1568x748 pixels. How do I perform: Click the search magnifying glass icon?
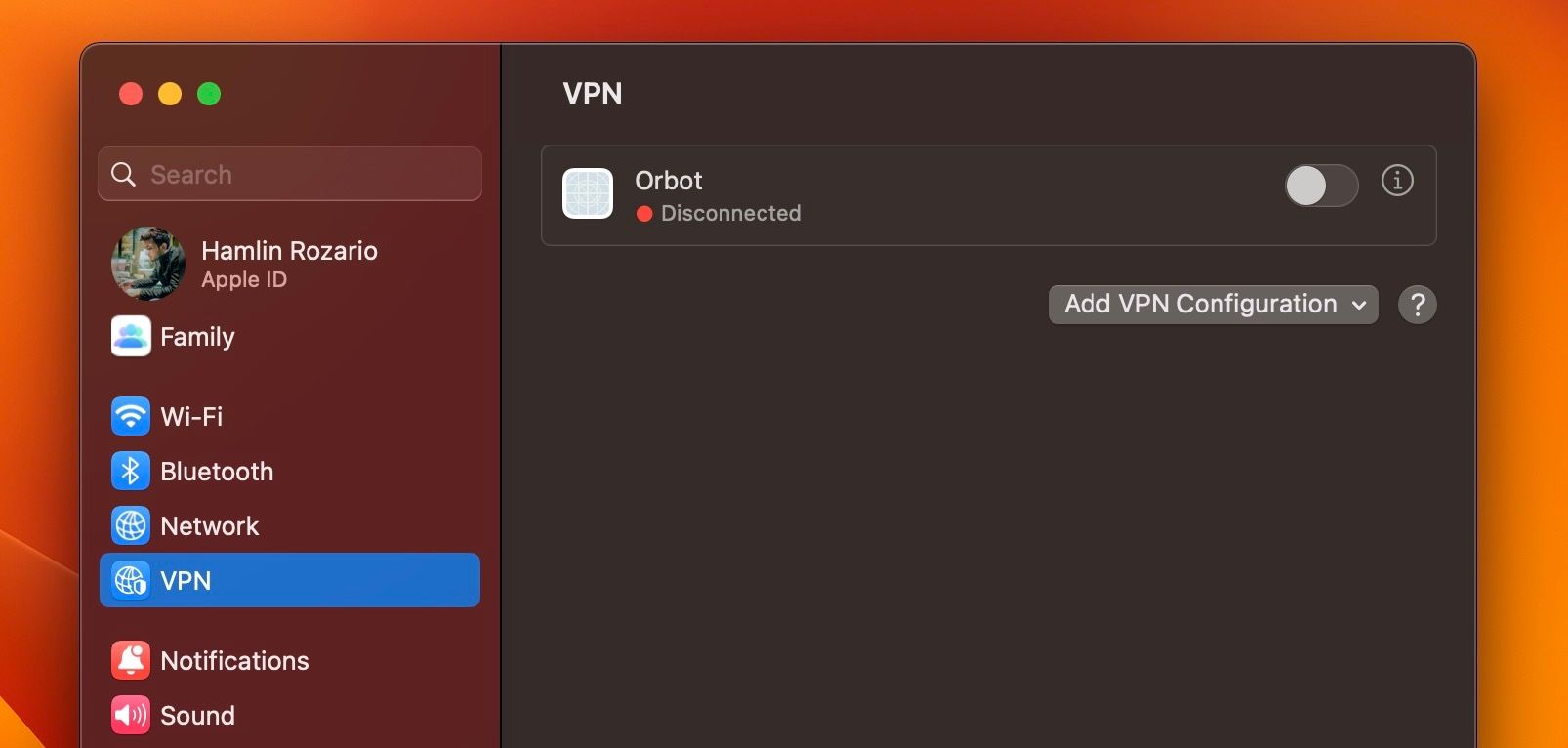pyautogui.click(x=124, y=174)
